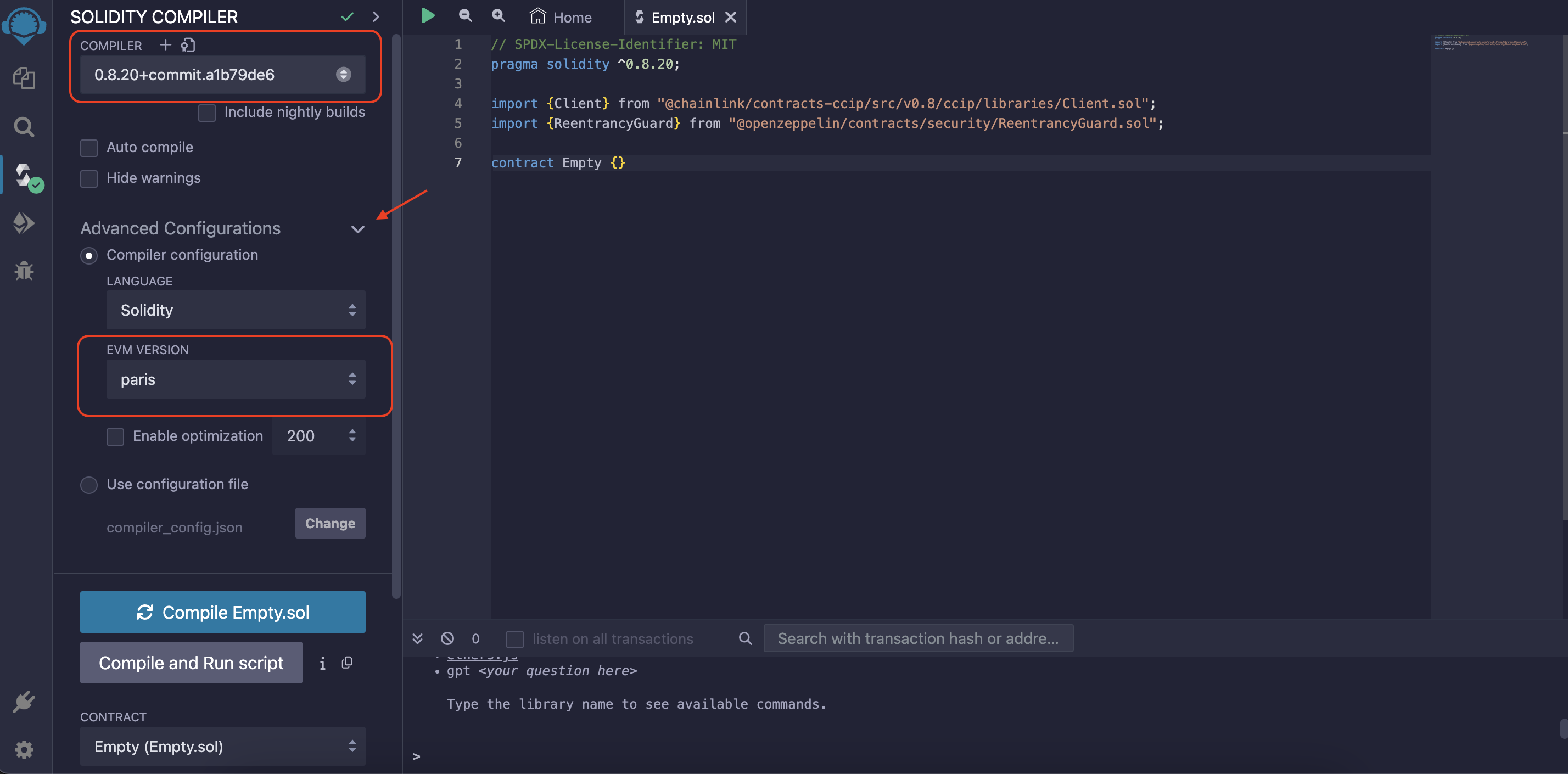The image size is (1568, 774).
Task: Clear the terminal with the ban icon
Action: click(x=447, y=638)
